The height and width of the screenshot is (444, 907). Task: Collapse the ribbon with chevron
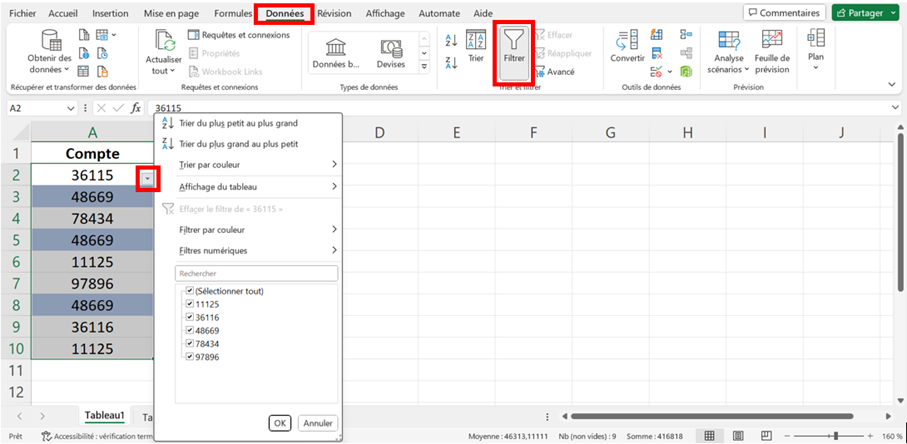(891, 84)
